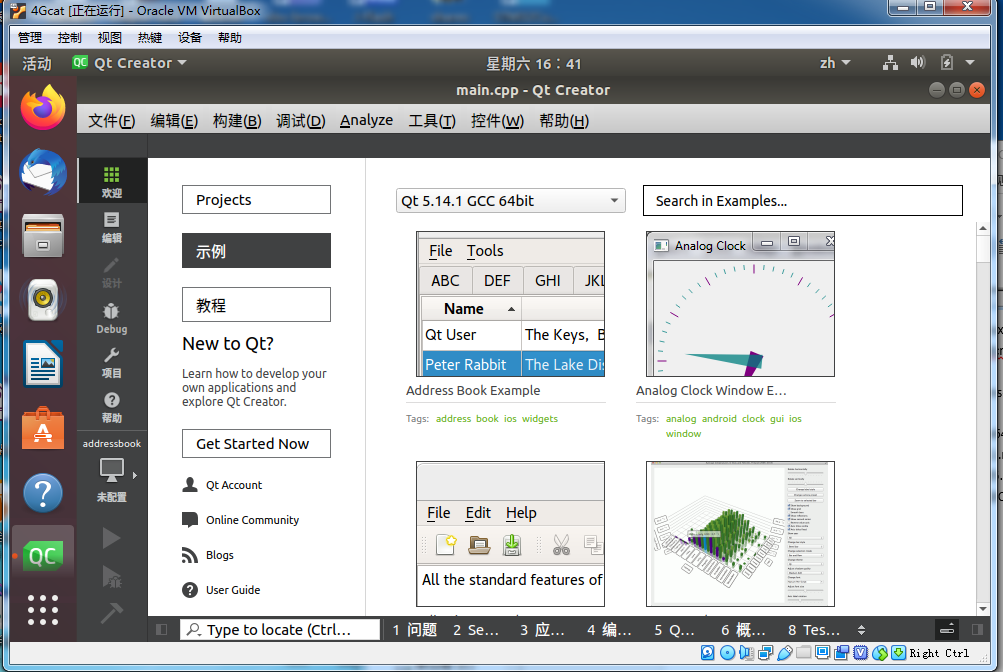
Task: Show applications grid in the dock
Action: tap(43, 610)
